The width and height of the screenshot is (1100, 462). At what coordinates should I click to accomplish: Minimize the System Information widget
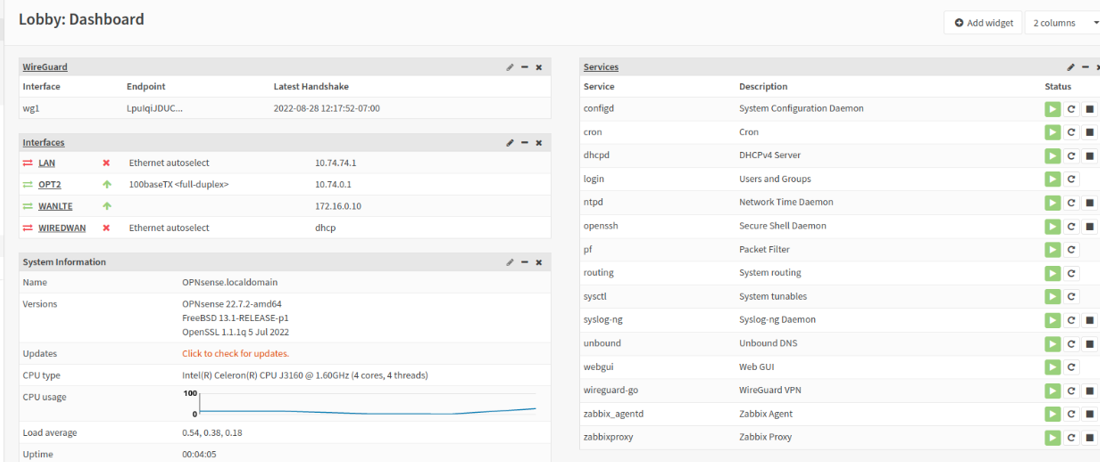click(525, 262)
